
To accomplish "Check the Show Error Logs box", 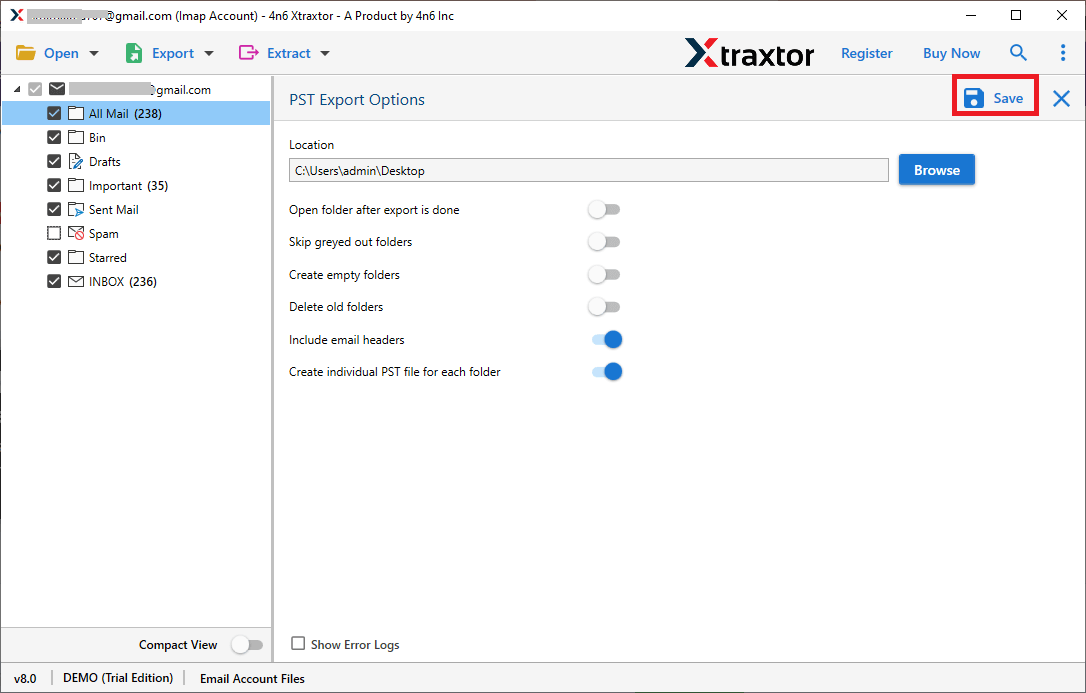I will tap(297, 644).
